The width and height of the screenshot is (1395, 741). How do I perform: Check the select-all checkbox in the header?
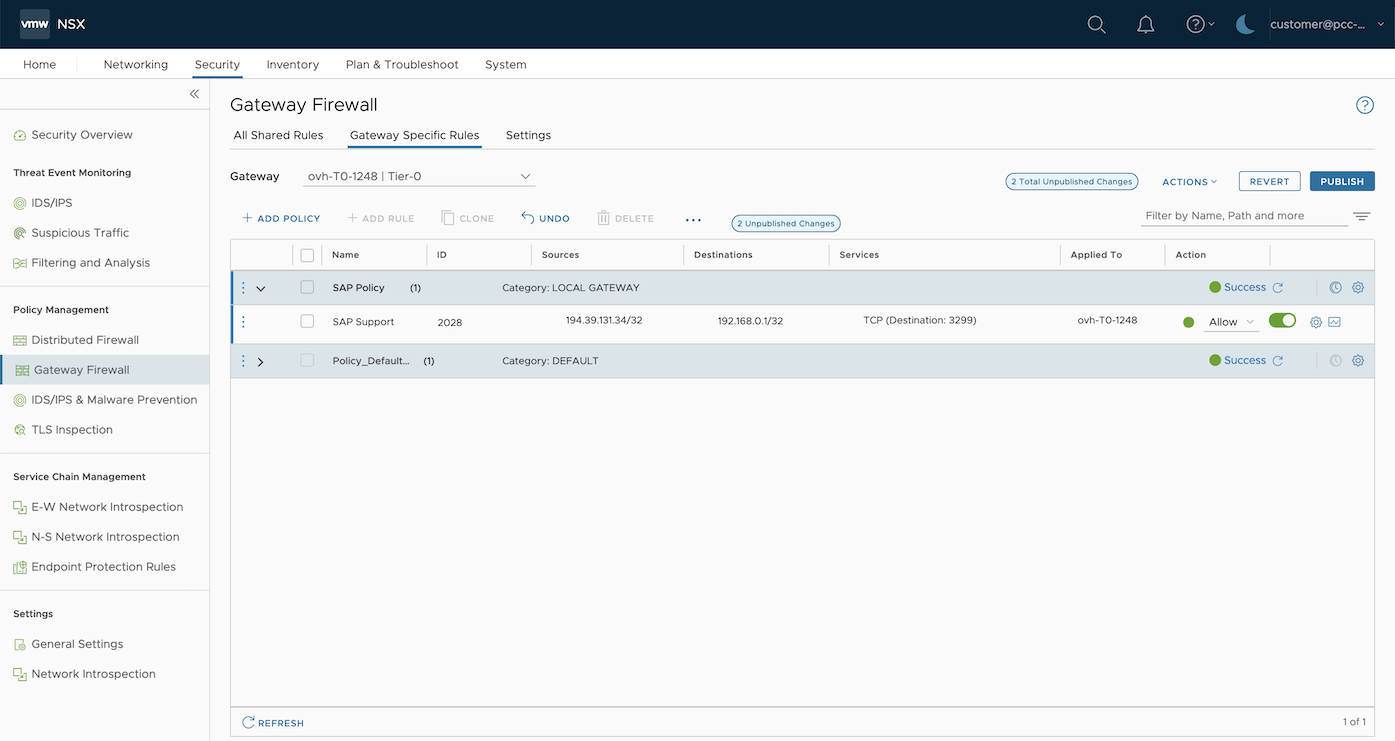[x=308, y=254]
